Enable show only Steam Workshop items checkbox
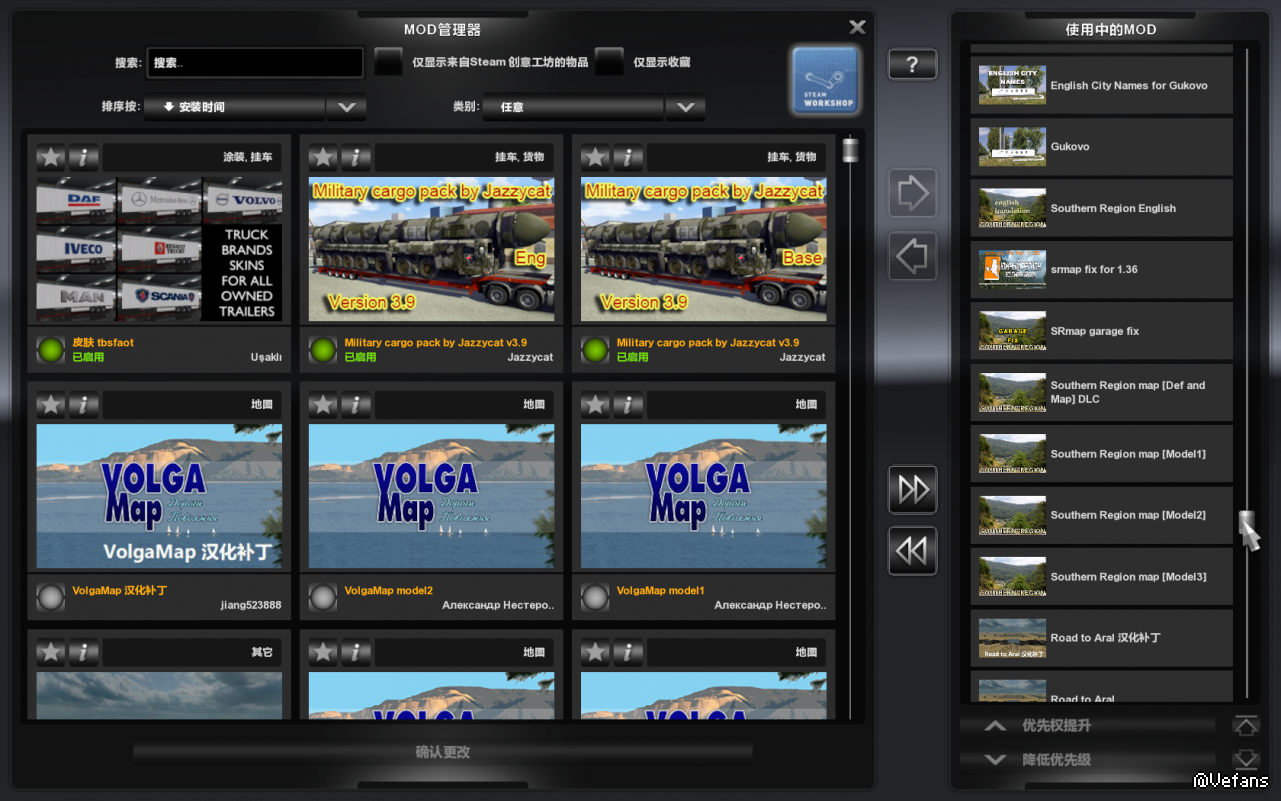Screen dimensions: 1281x801 coord(388,62)
